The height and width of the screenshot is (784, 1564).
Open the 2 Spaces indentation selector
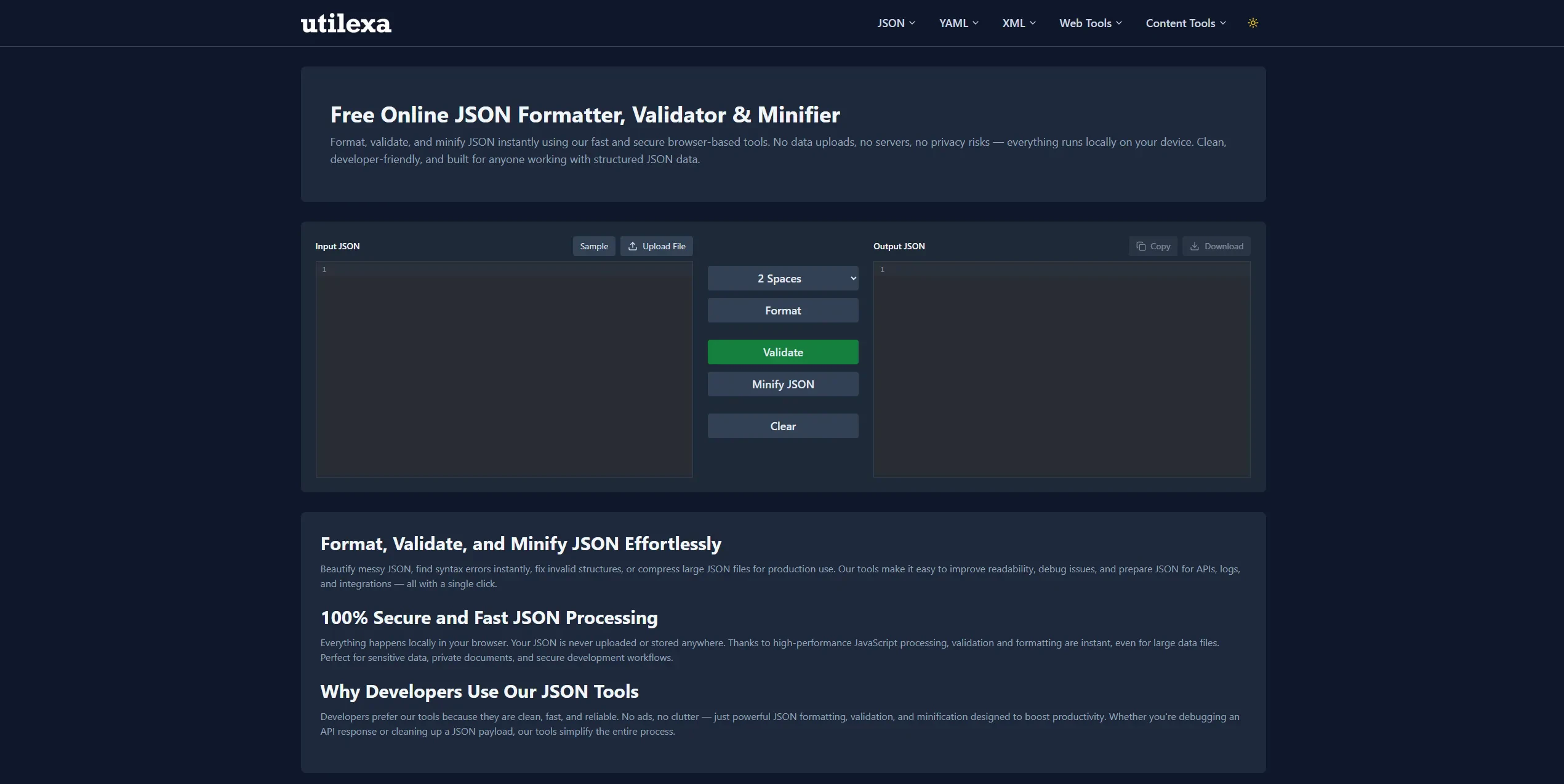782,278
